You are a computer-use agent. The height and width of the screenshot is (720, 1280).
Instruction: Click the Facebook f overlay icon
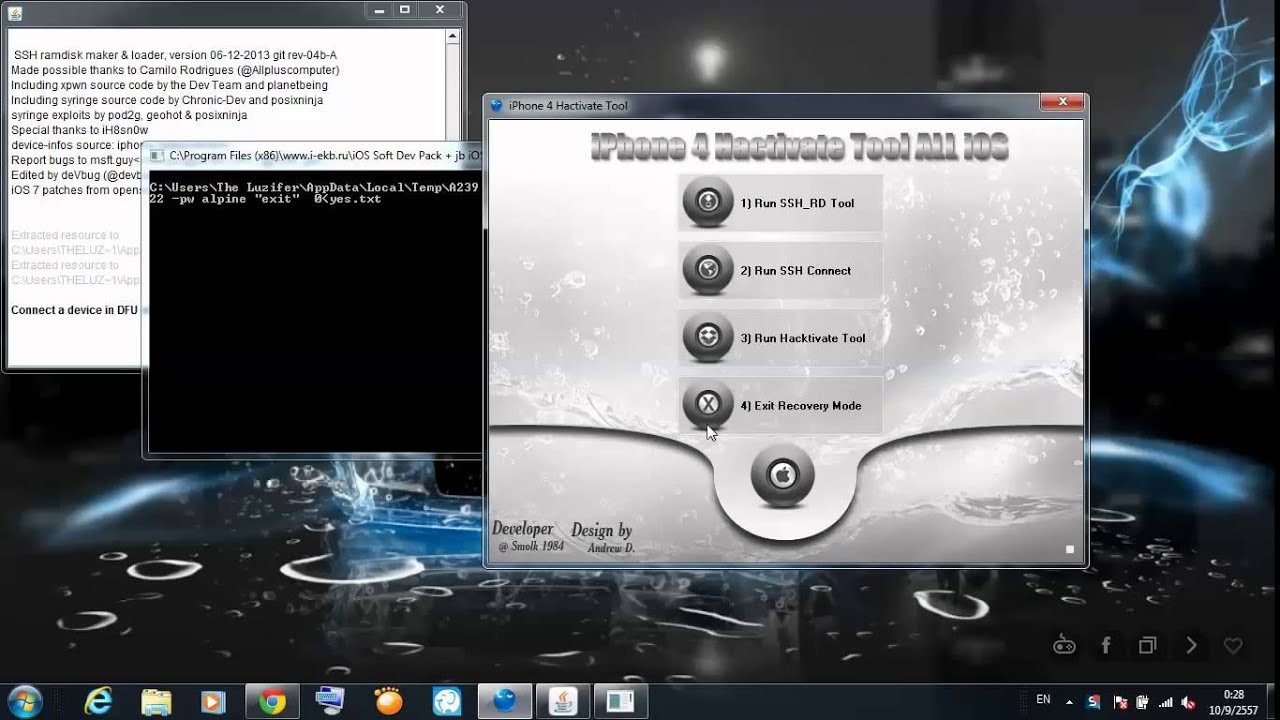[x=1106, y=645]
